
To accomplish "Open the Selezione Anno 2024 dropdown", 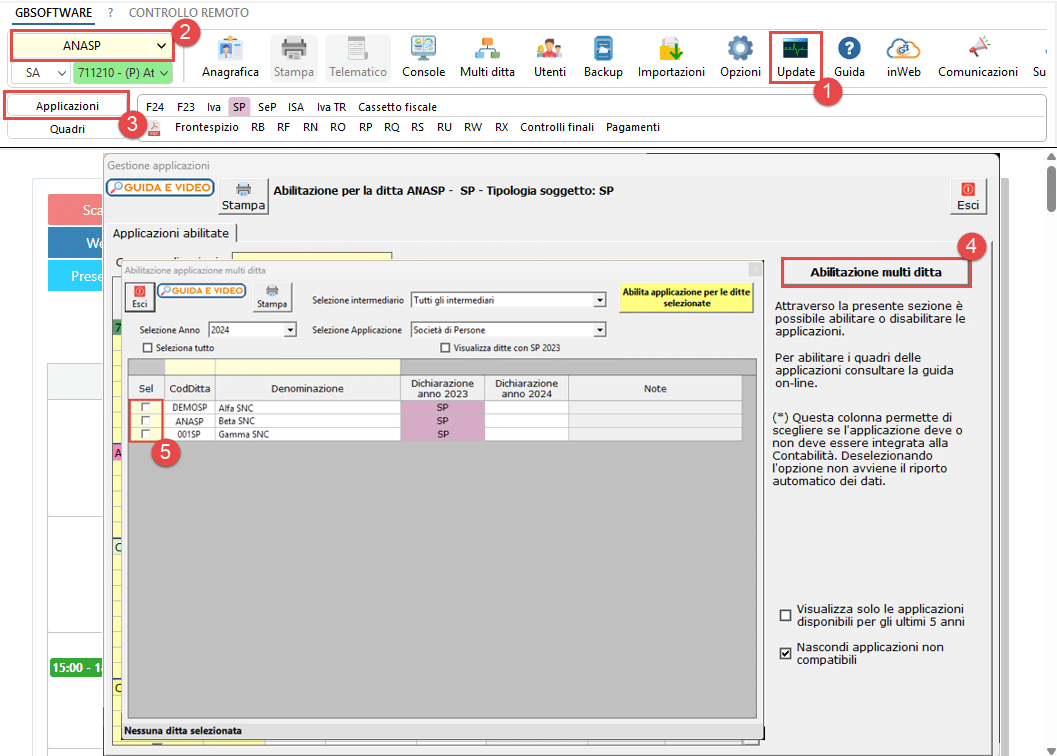I will click(x=291, y=330).
